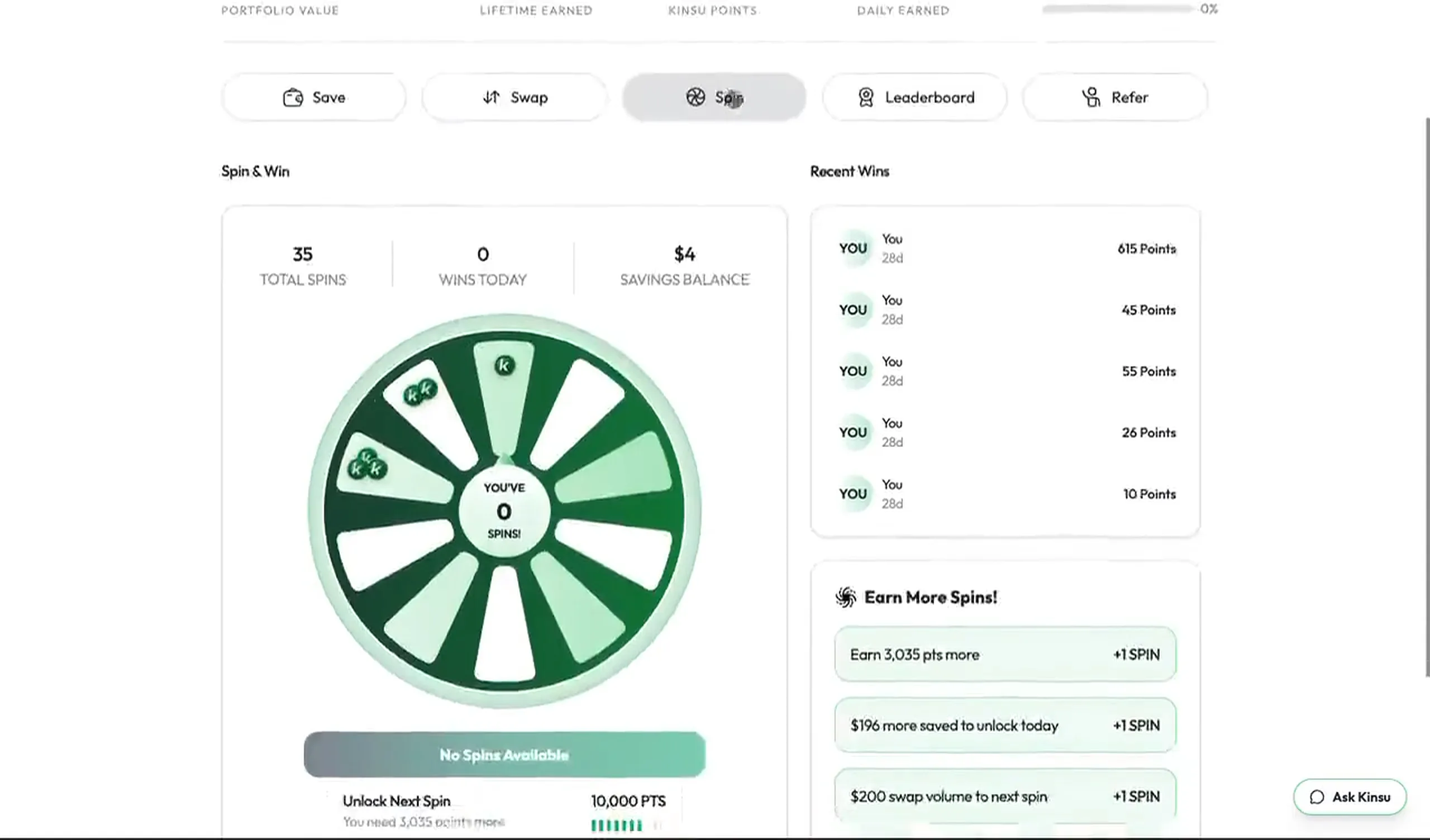This screenshot has width=1430, height=840.
Task: Click the You need 3,035 points more text
Action: 423,822
